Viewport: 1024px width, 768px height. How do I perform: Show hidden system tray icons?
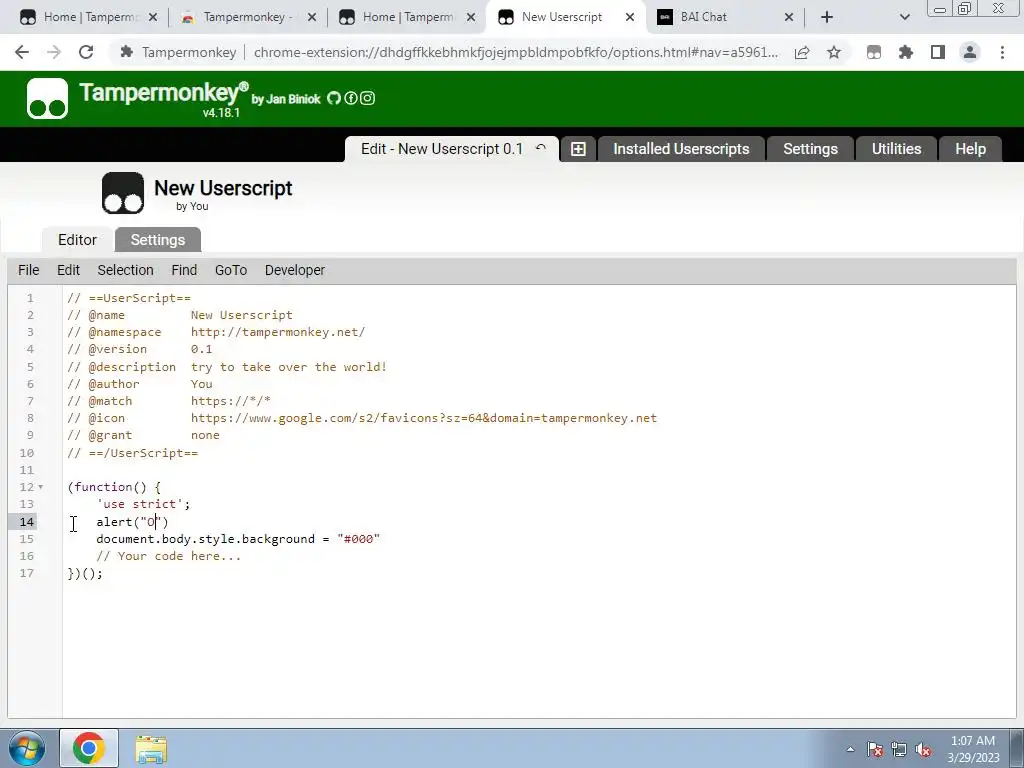850,749
